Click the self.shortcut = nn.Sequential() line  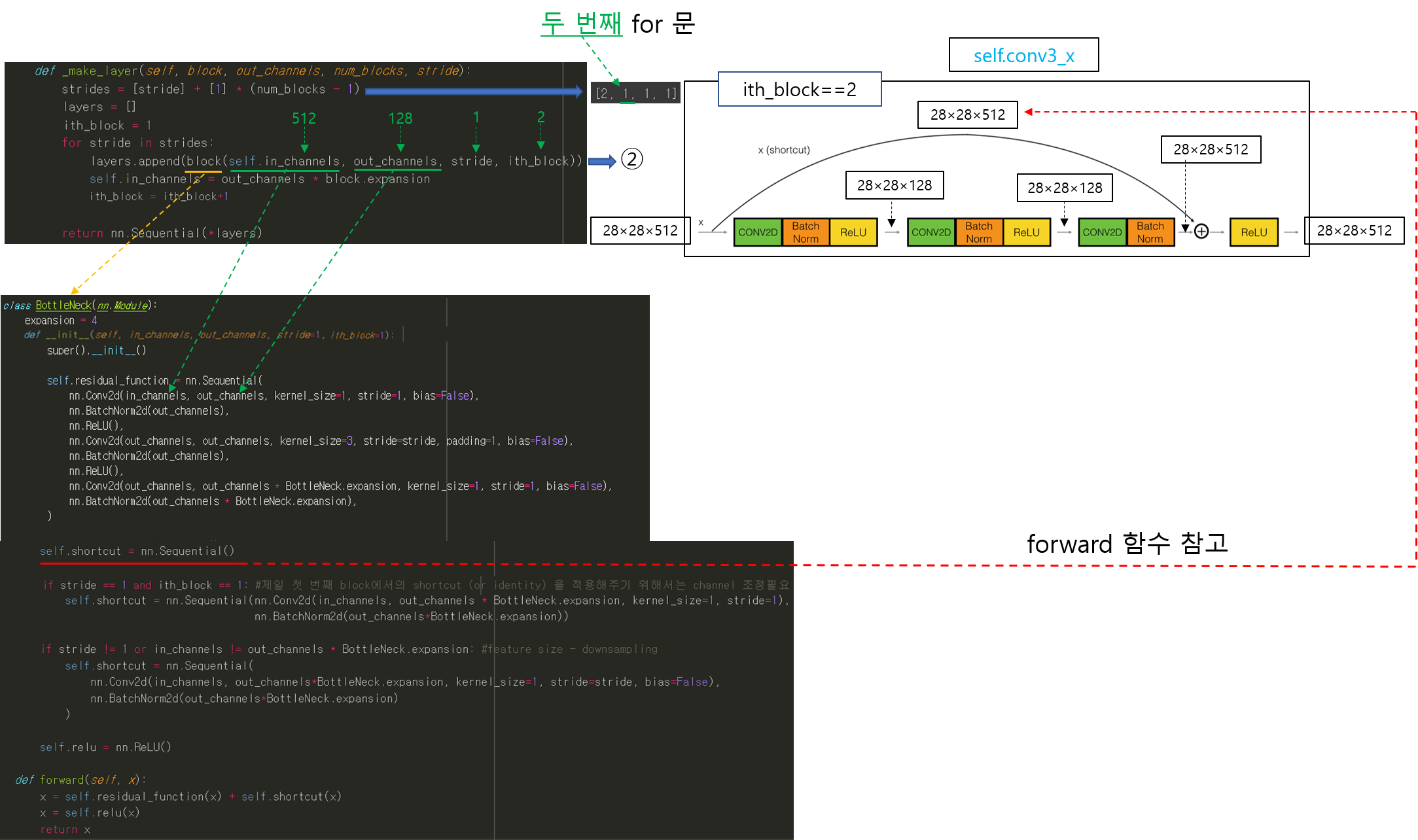(x=137, y=551)
